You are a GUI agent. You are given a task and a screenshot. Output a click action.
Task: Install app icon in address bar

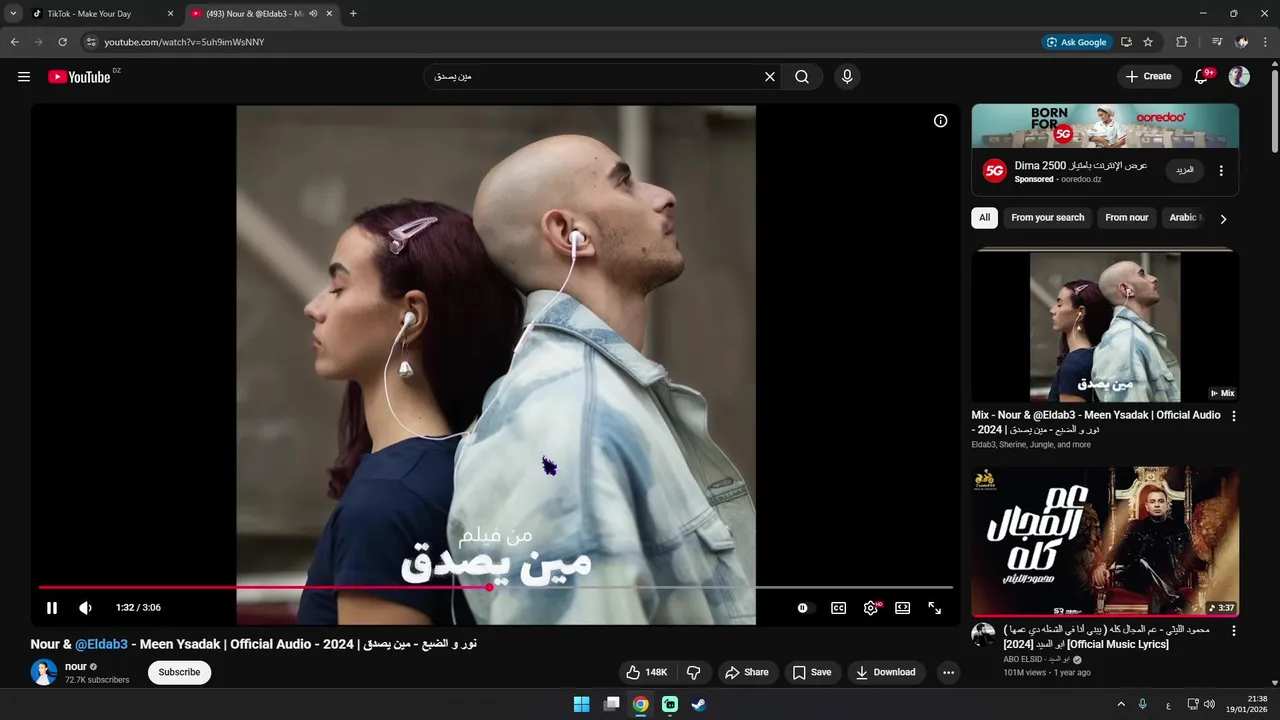(1126, 42)
